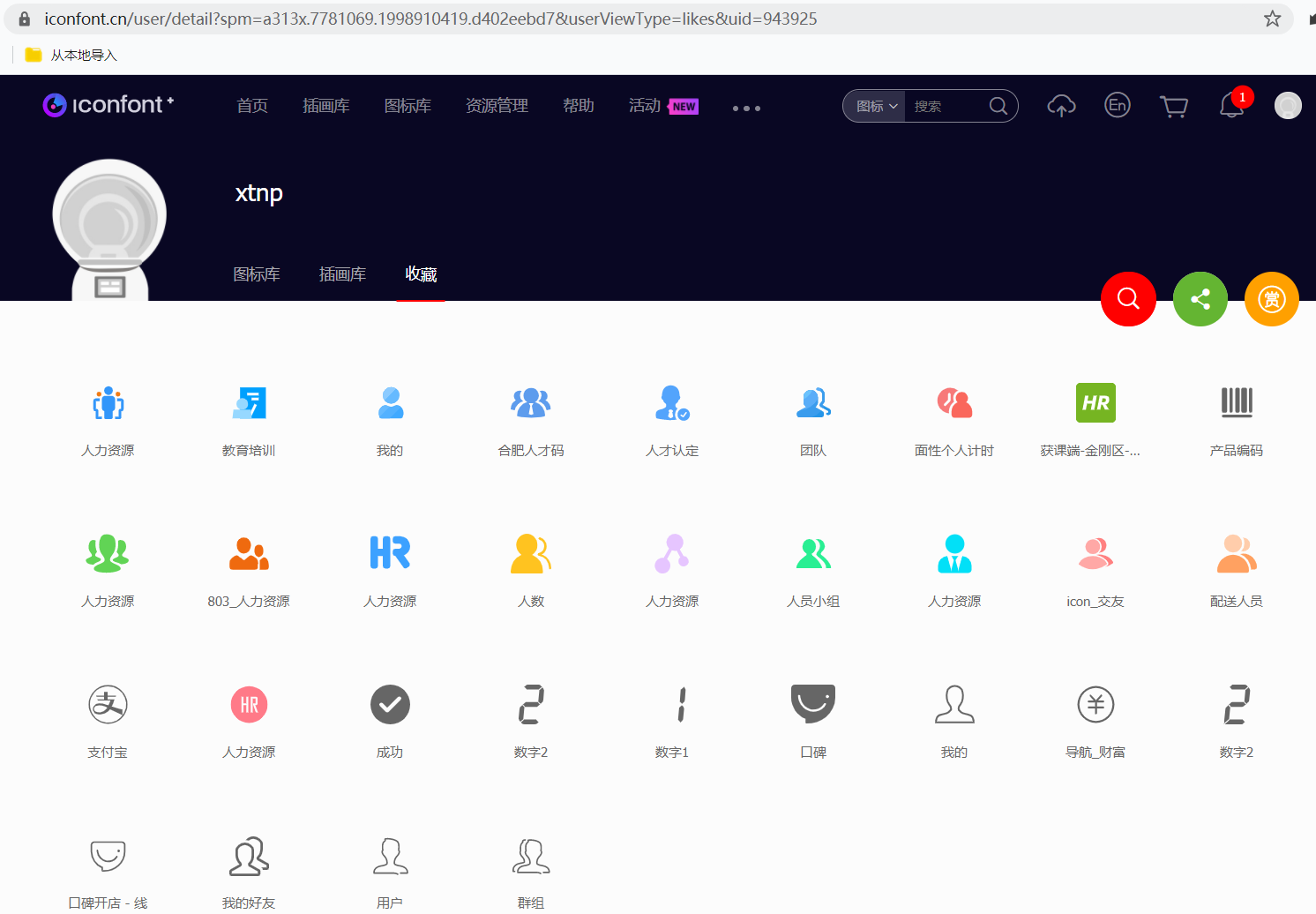Select the 支付宝 icon in collection
Viewport: 1316px width, 914px height.
pos(107,705)
